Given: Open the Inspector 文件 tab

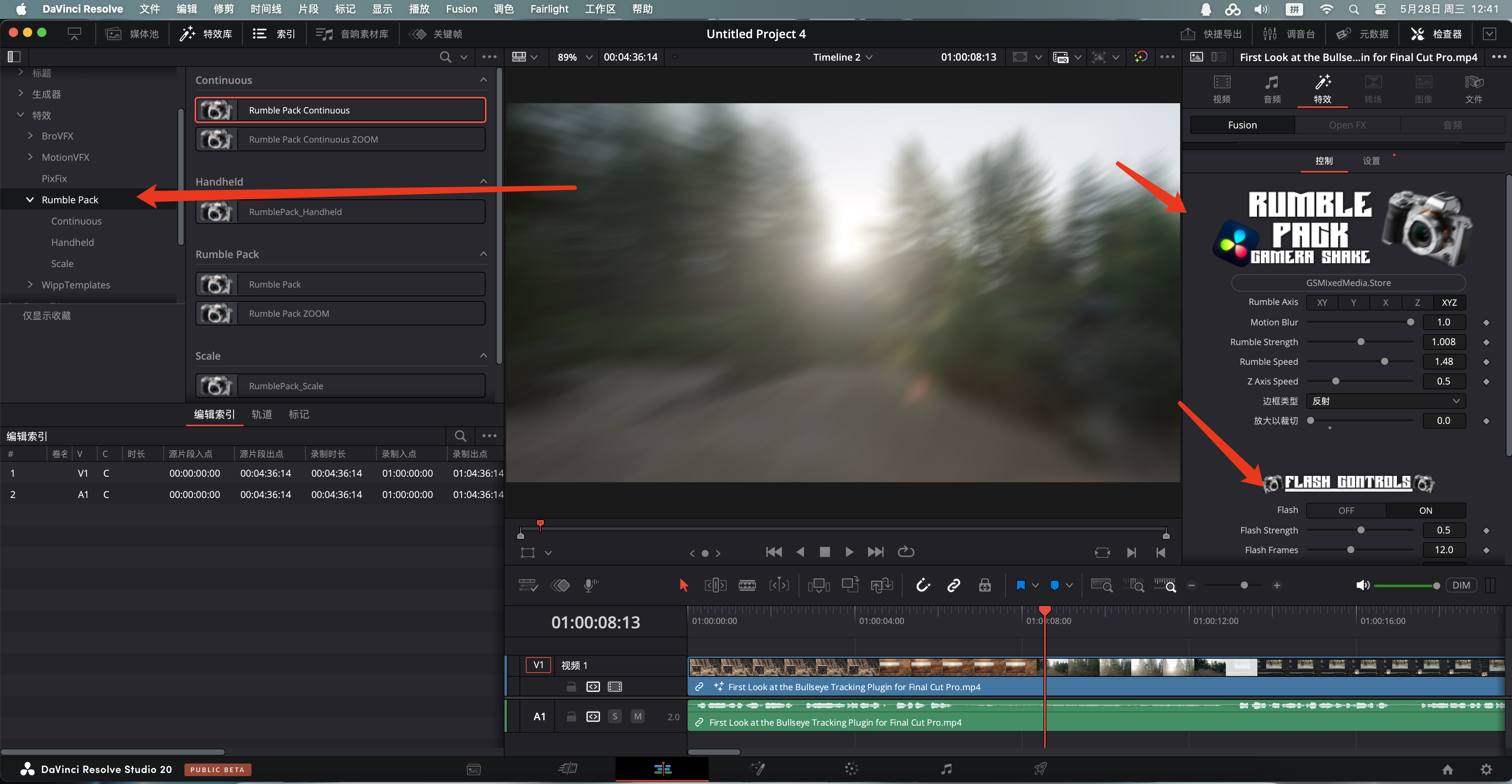Looking at the screenshot, I should click(x=1473, y=89).
